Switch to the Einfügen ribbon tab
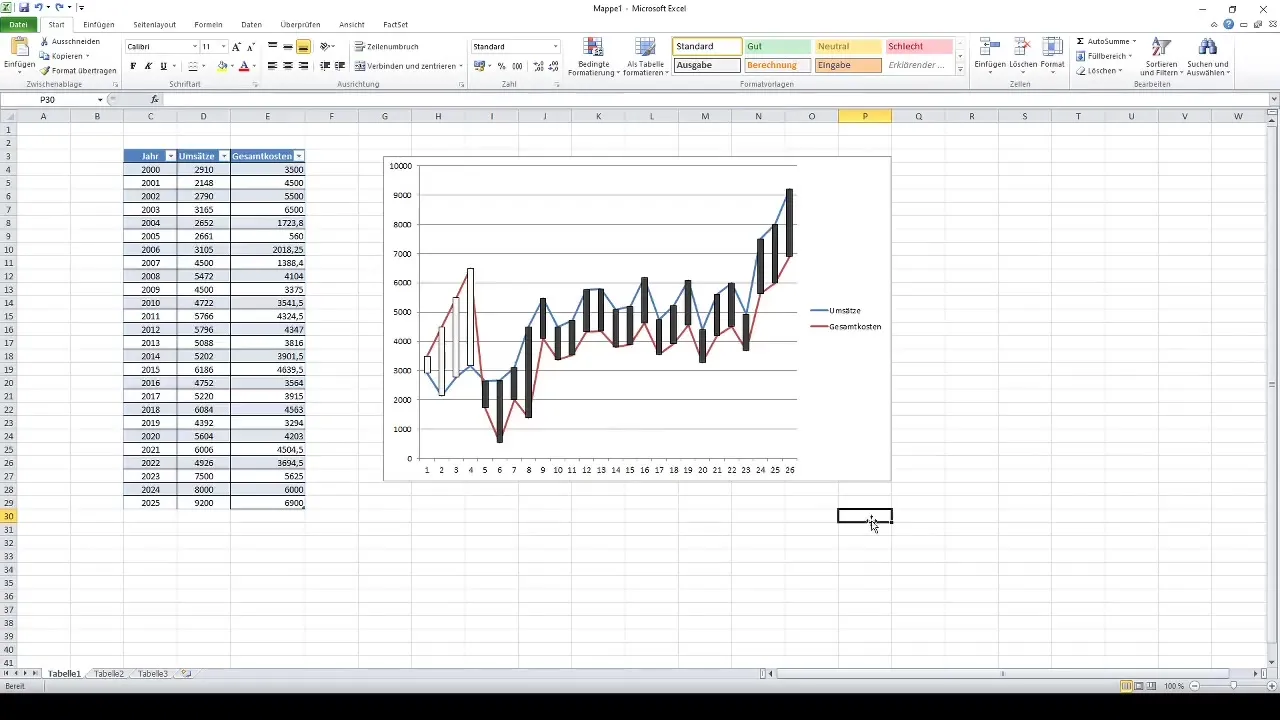1280x720 pixels. coord(99,24)
